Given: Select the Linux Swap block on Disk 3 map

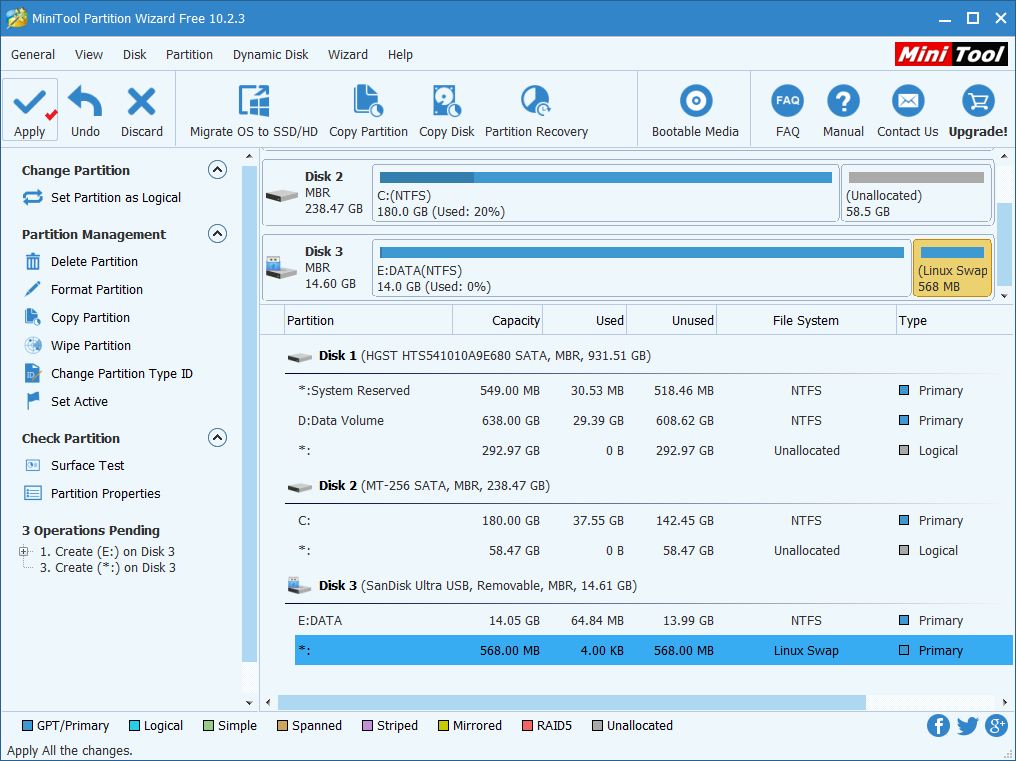Looking at the screenshot, I should tap(952, 268).
